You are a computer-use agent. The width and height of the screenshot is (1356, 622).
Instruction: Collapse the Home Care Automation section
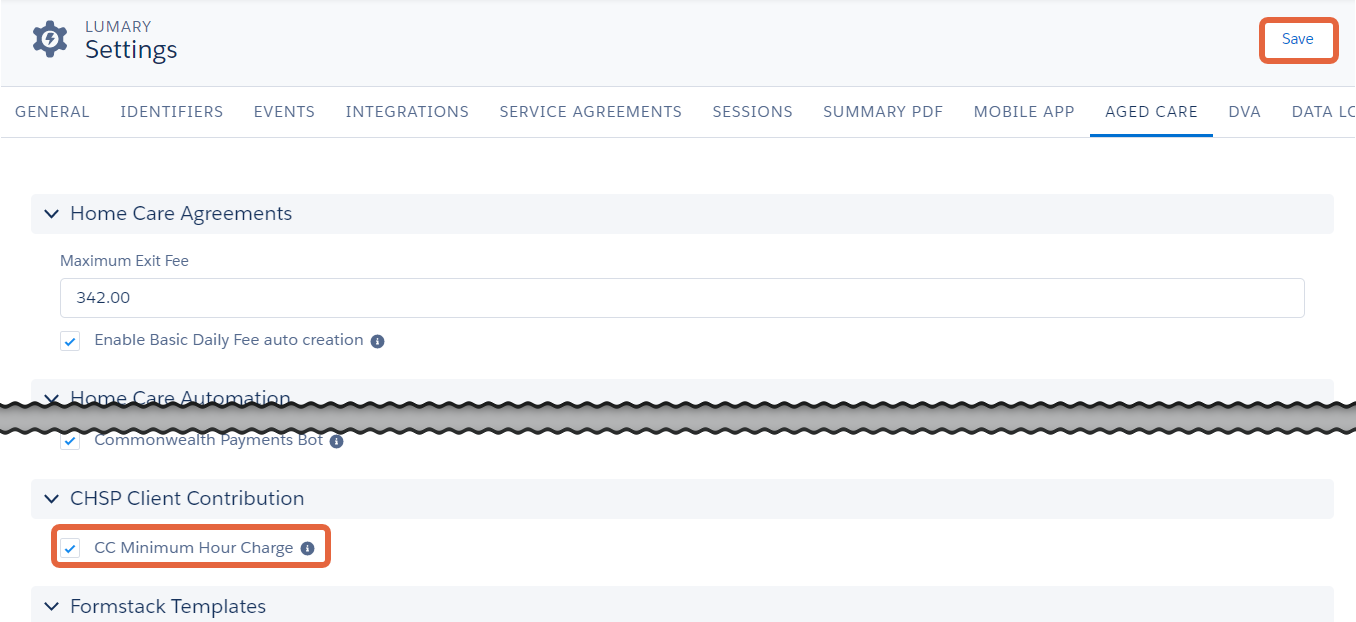[x=51, y=398]
